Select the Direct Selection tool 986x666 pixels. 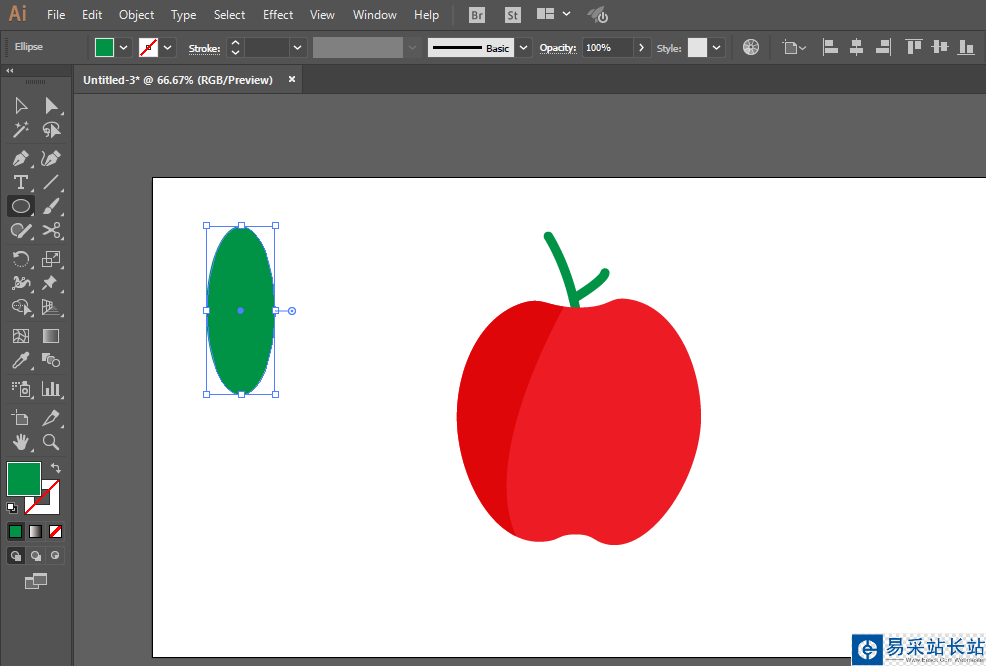(x=51, y=105)
